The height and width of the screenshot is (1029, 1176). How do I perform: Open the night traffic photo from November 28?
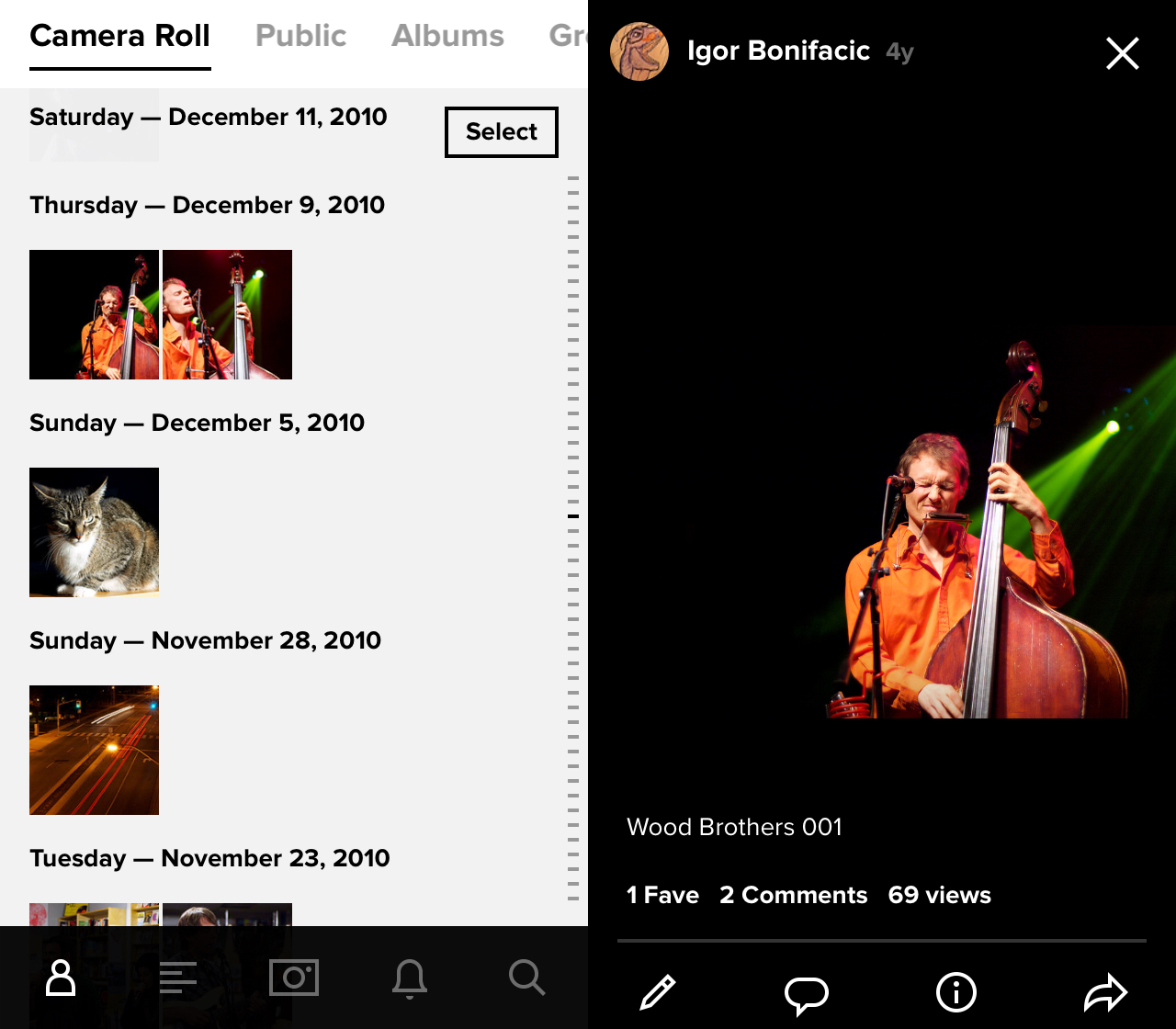94,750
